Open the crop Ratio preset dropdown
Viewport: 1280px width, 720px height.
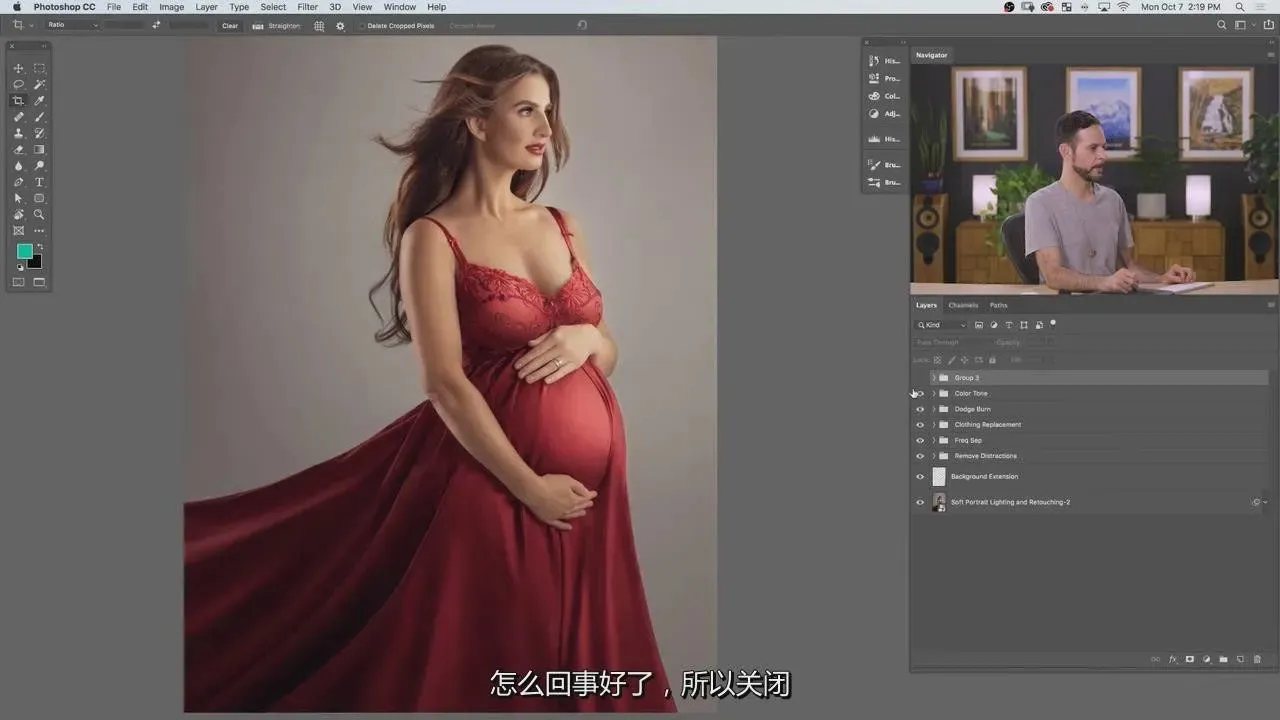pyautogui.click(x=74, y=25)
